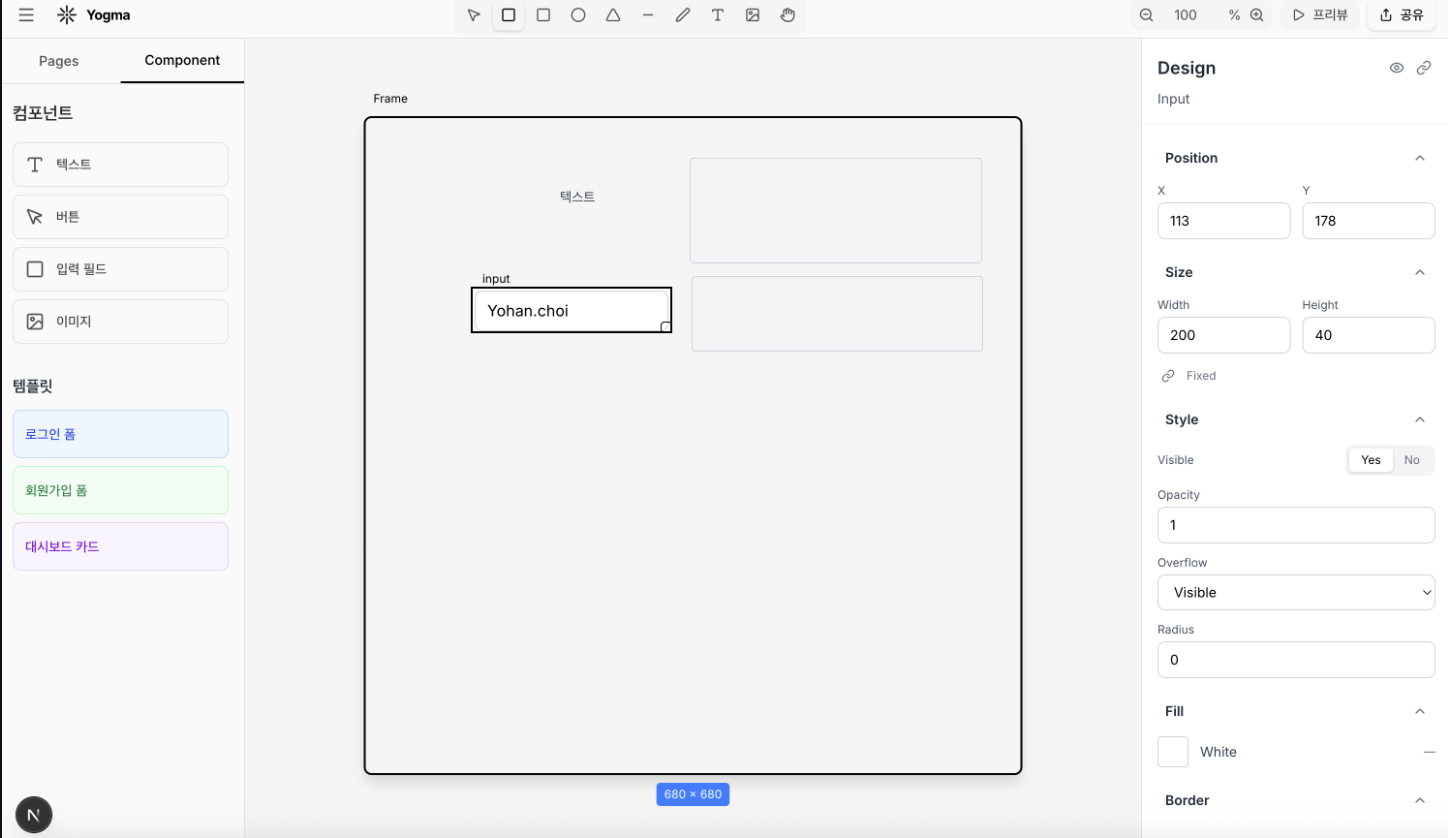Choose the image insert tool
The width and height of the screenshot is (1448, 838).
(753, 15)
